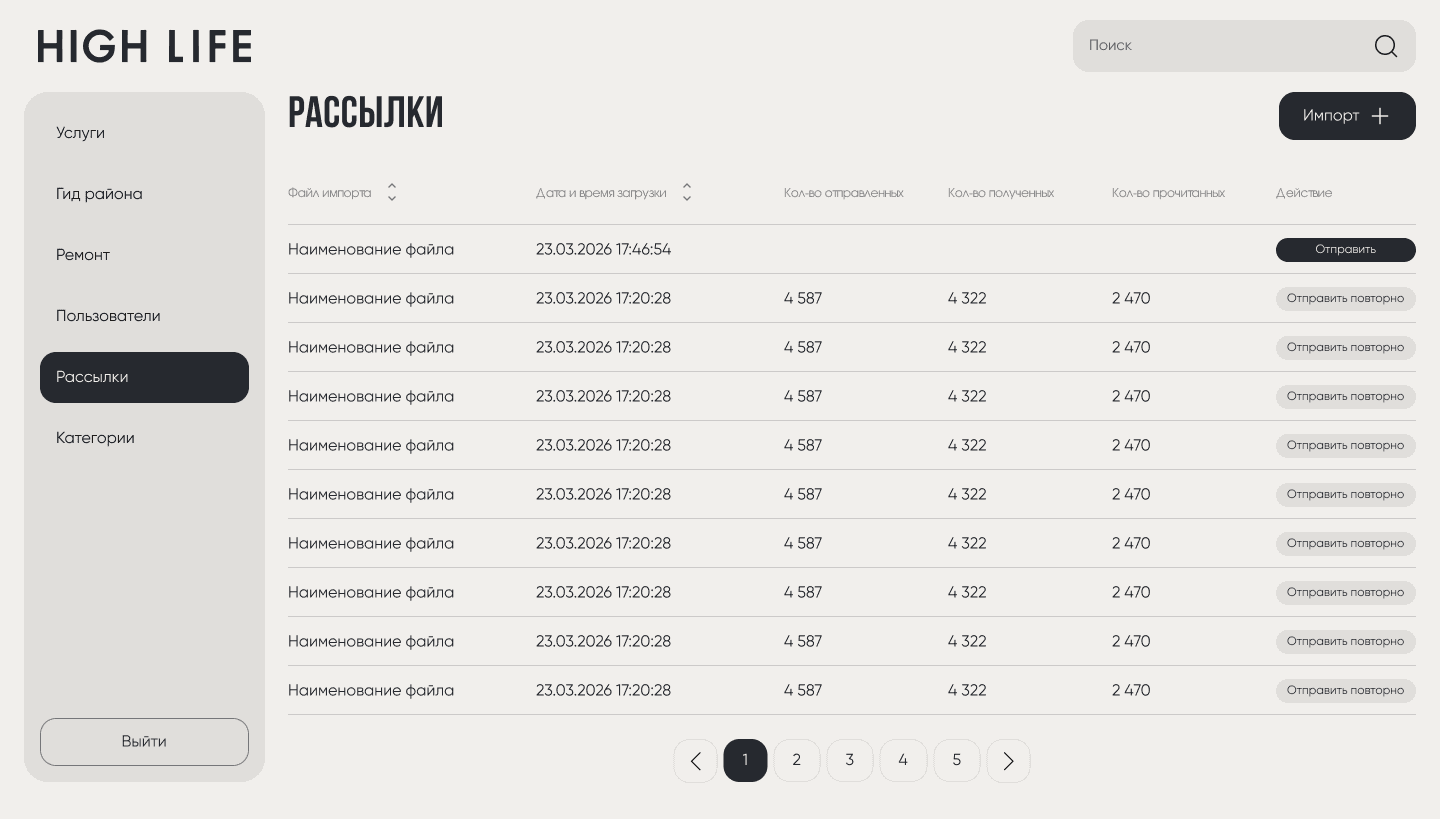
Task: Open Гид района section
Action: (x=99, y=194)
